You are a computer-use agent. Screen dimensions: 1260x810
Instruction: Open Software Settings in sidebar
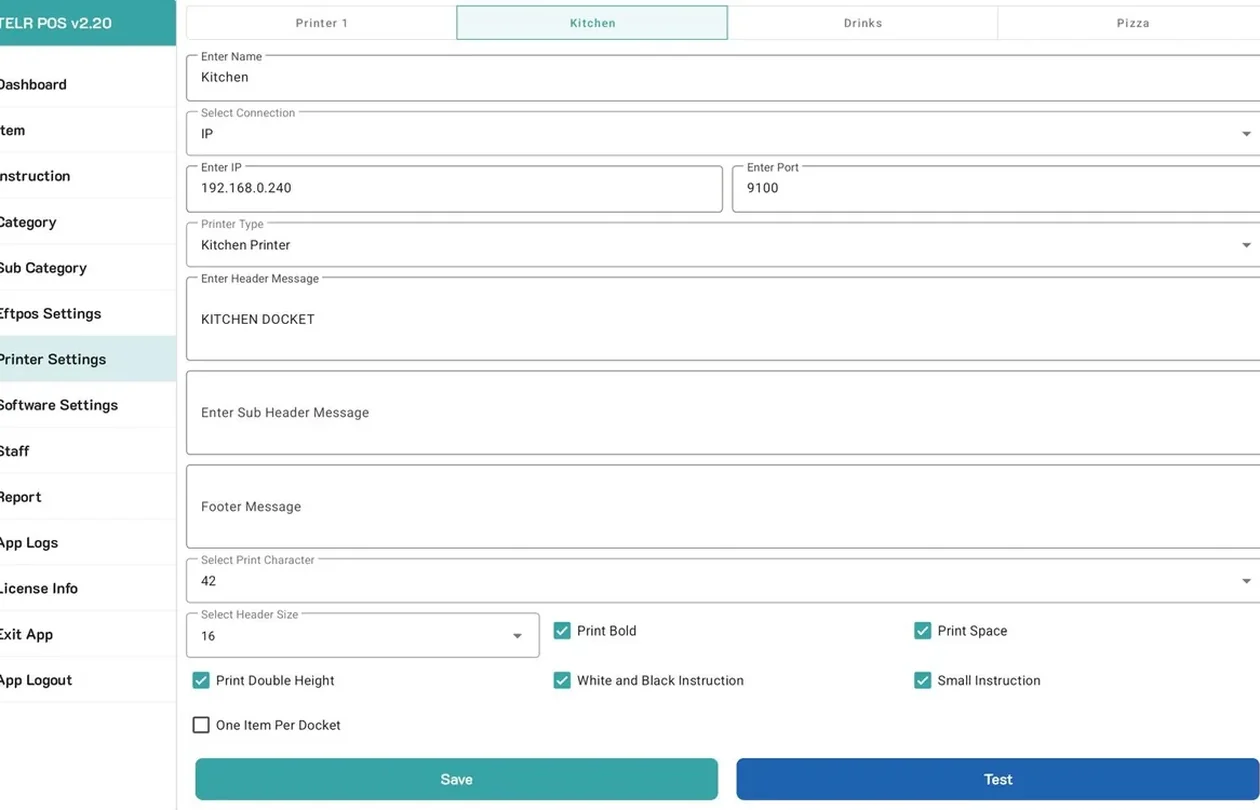(87, 405)
